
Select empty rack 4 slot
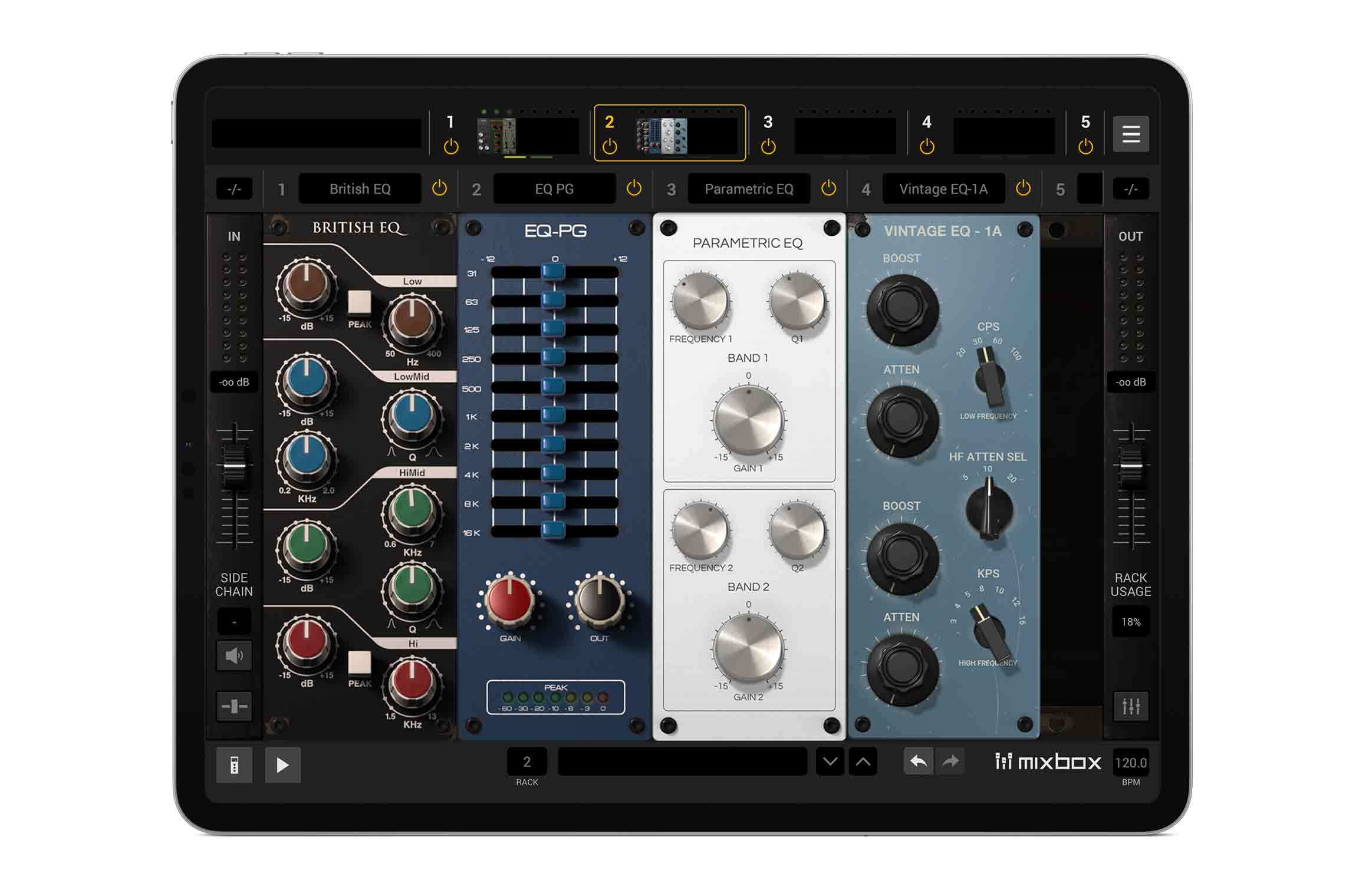click(1003, 136)
